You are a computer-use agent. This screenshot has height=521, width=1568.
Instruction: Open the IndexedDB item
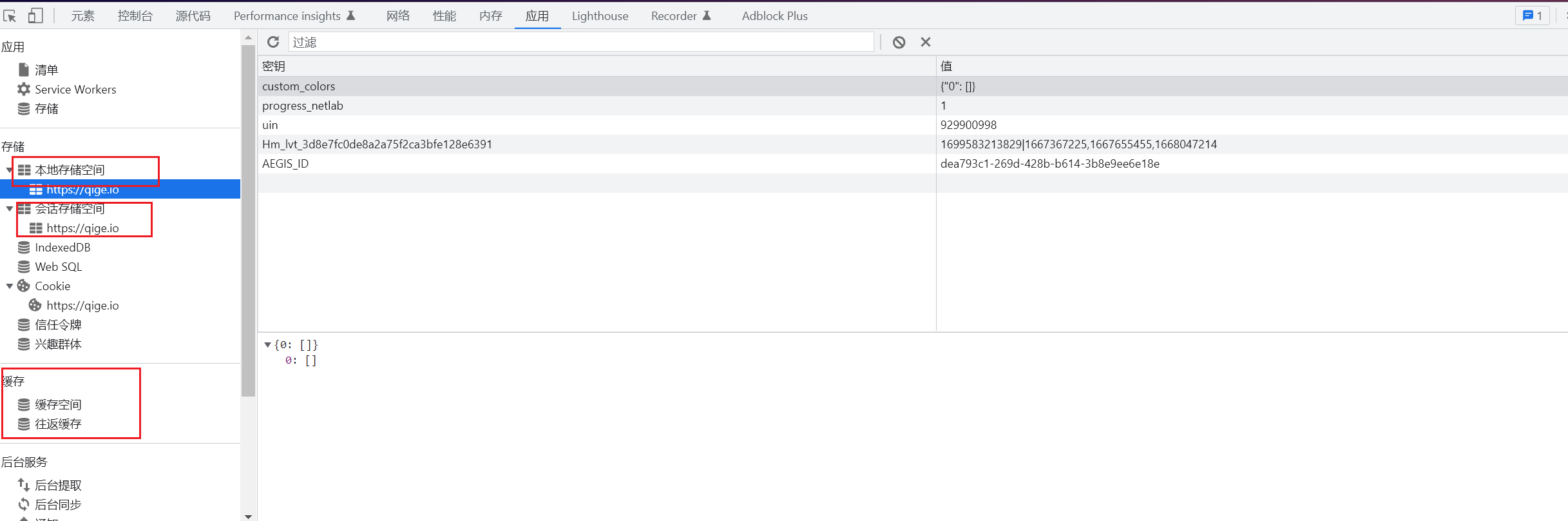click(54, 247)
